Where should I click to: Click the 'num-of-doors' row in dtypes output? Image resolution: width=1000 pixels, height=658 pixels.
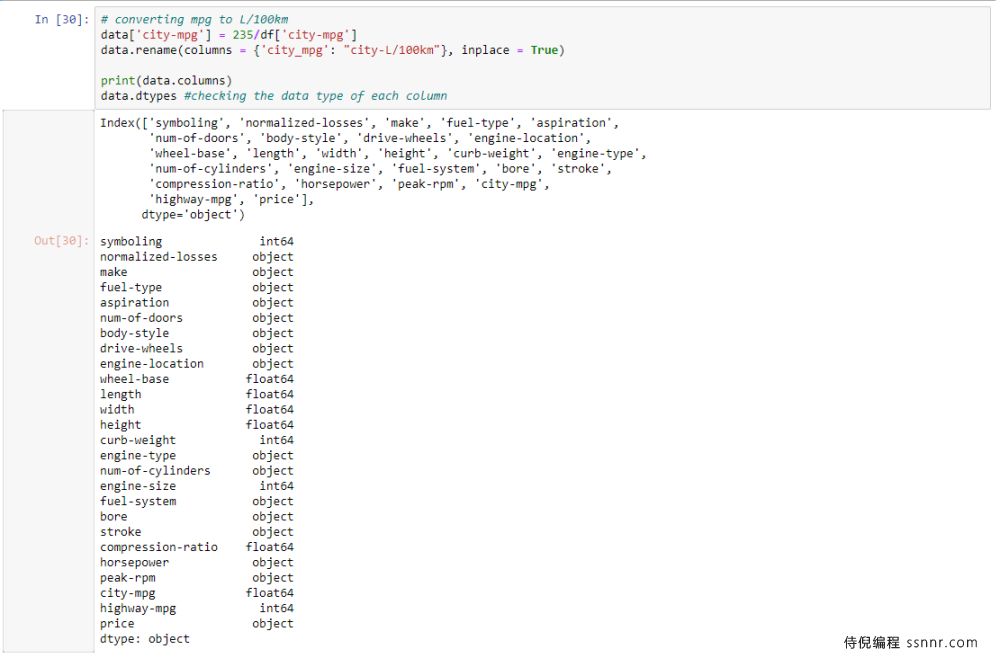pyautogui.click(x=196, y=318)
